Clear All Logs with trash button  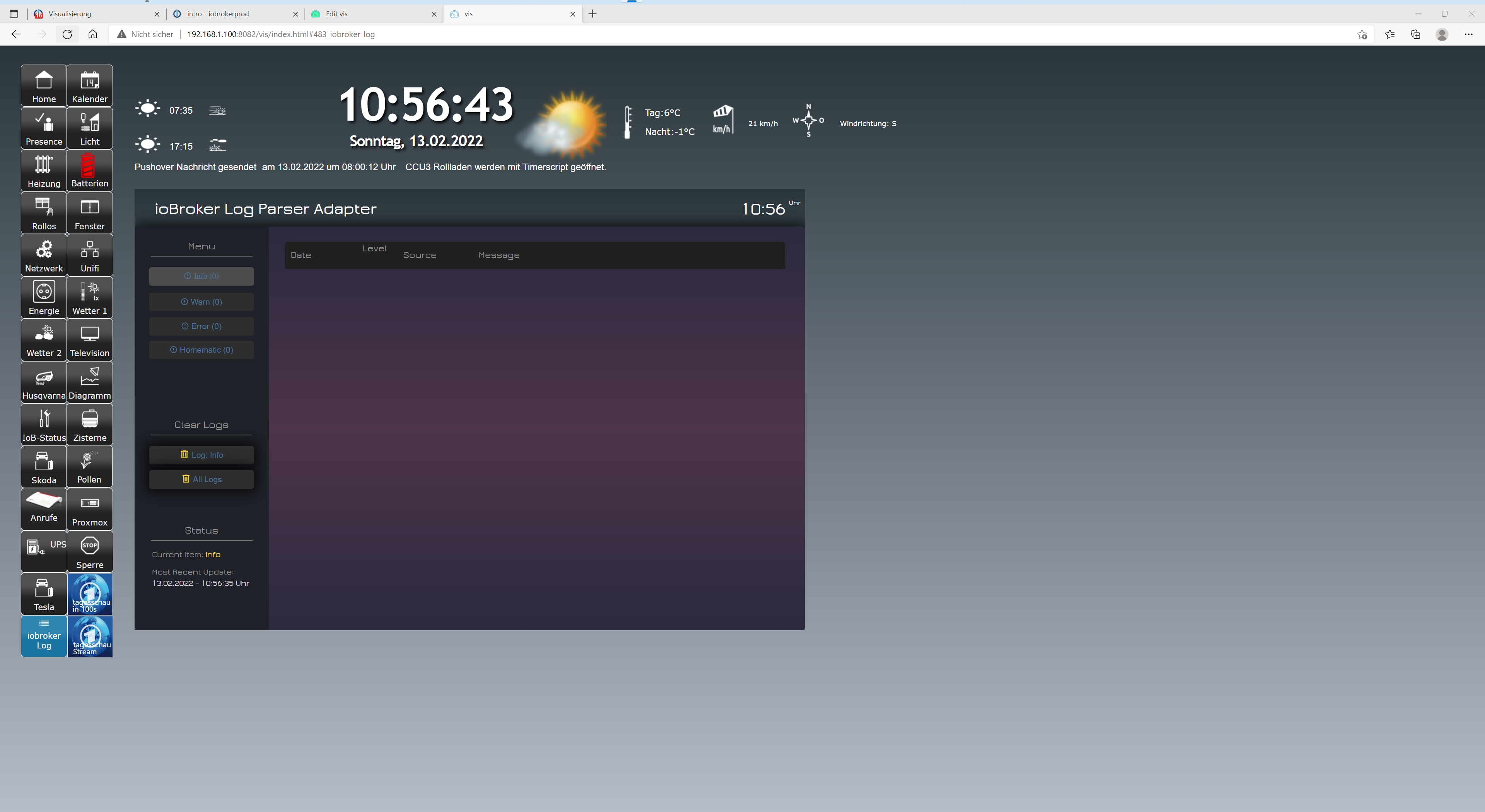click(201, 479)
